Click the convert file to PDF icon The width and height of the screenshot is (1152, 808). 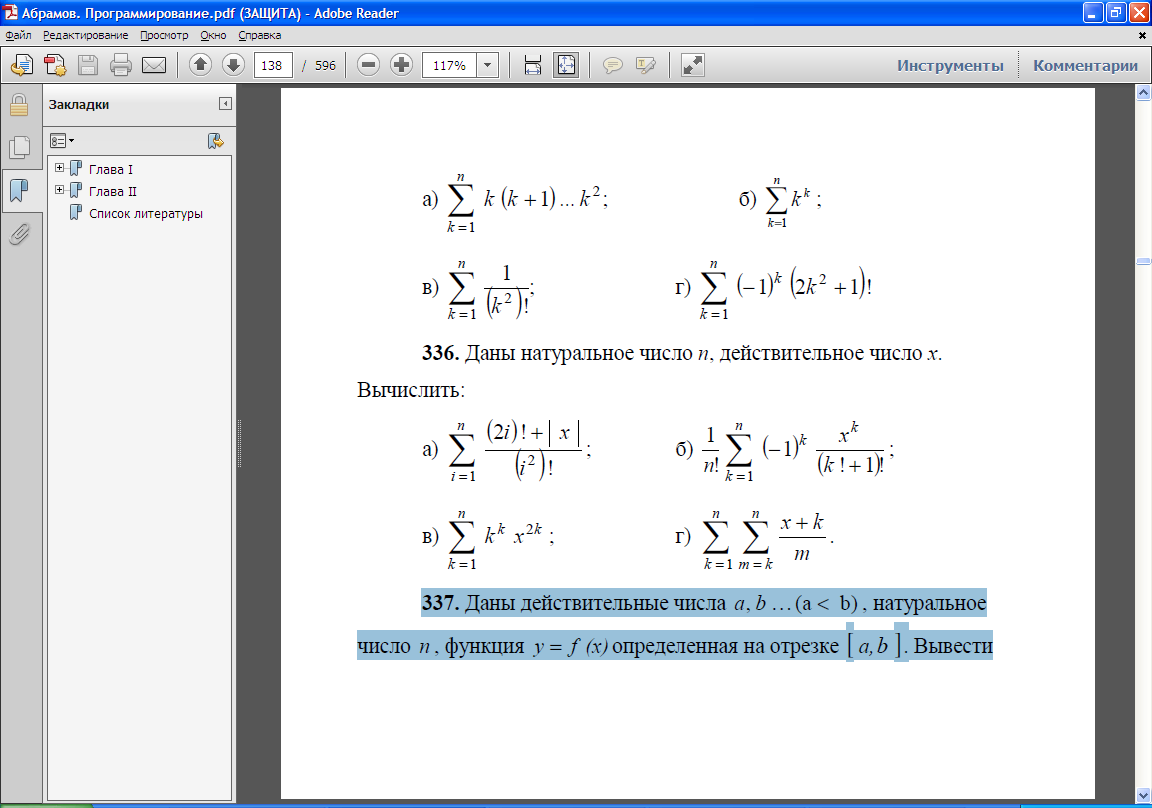[x=55, y=65]
